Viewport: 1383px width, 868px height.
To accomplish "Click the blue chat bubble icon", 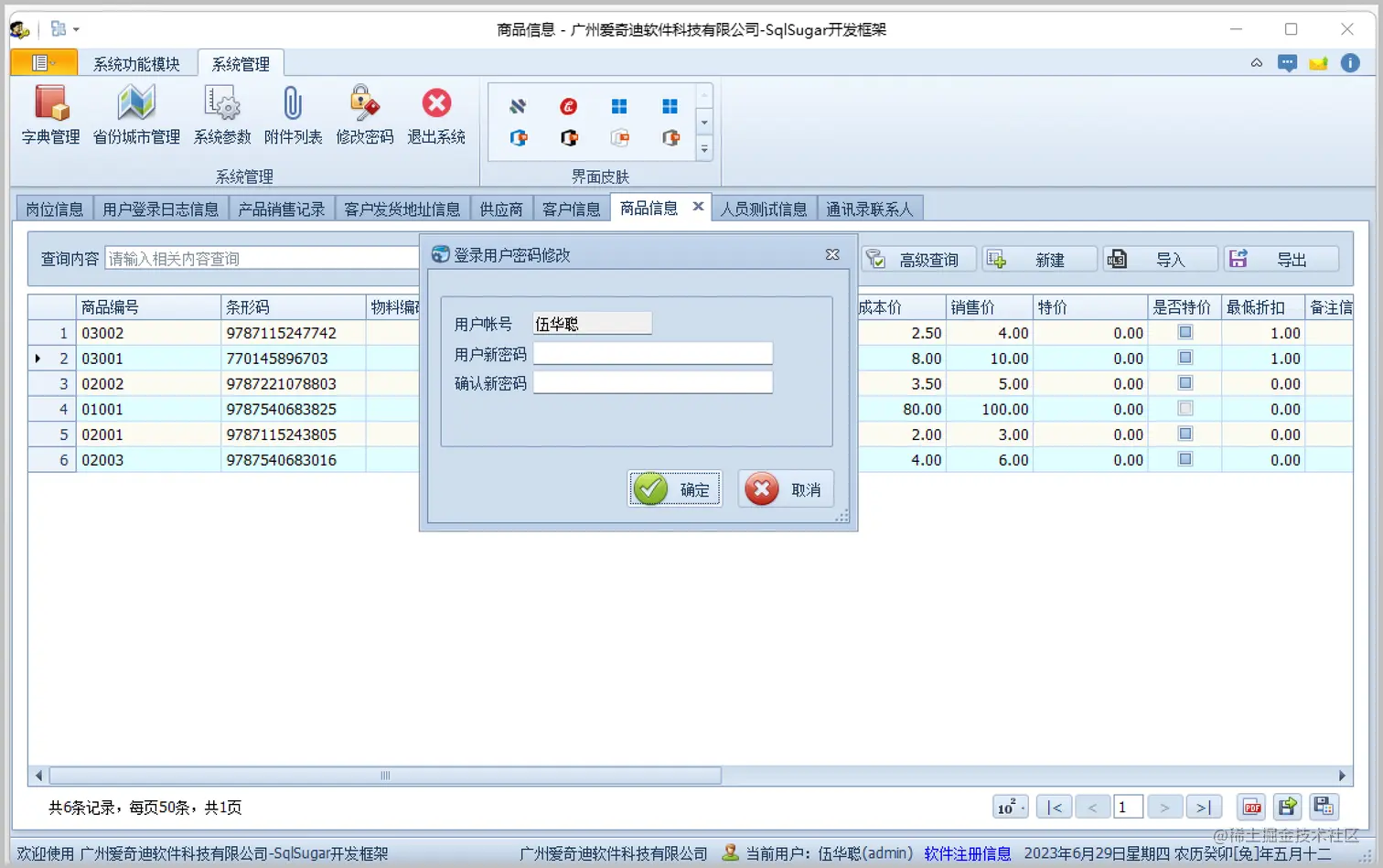I will [x=1287, y=63].
